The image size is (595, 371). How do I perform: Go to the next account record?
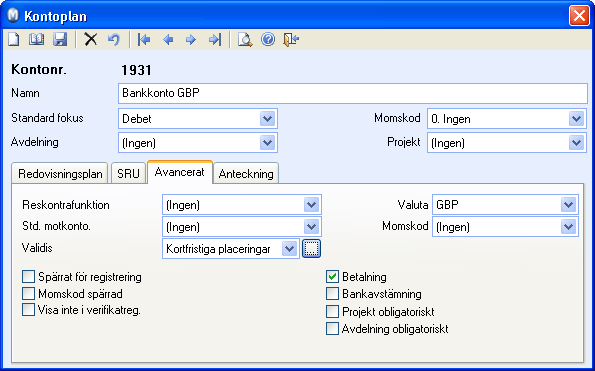tap(191, 39)
